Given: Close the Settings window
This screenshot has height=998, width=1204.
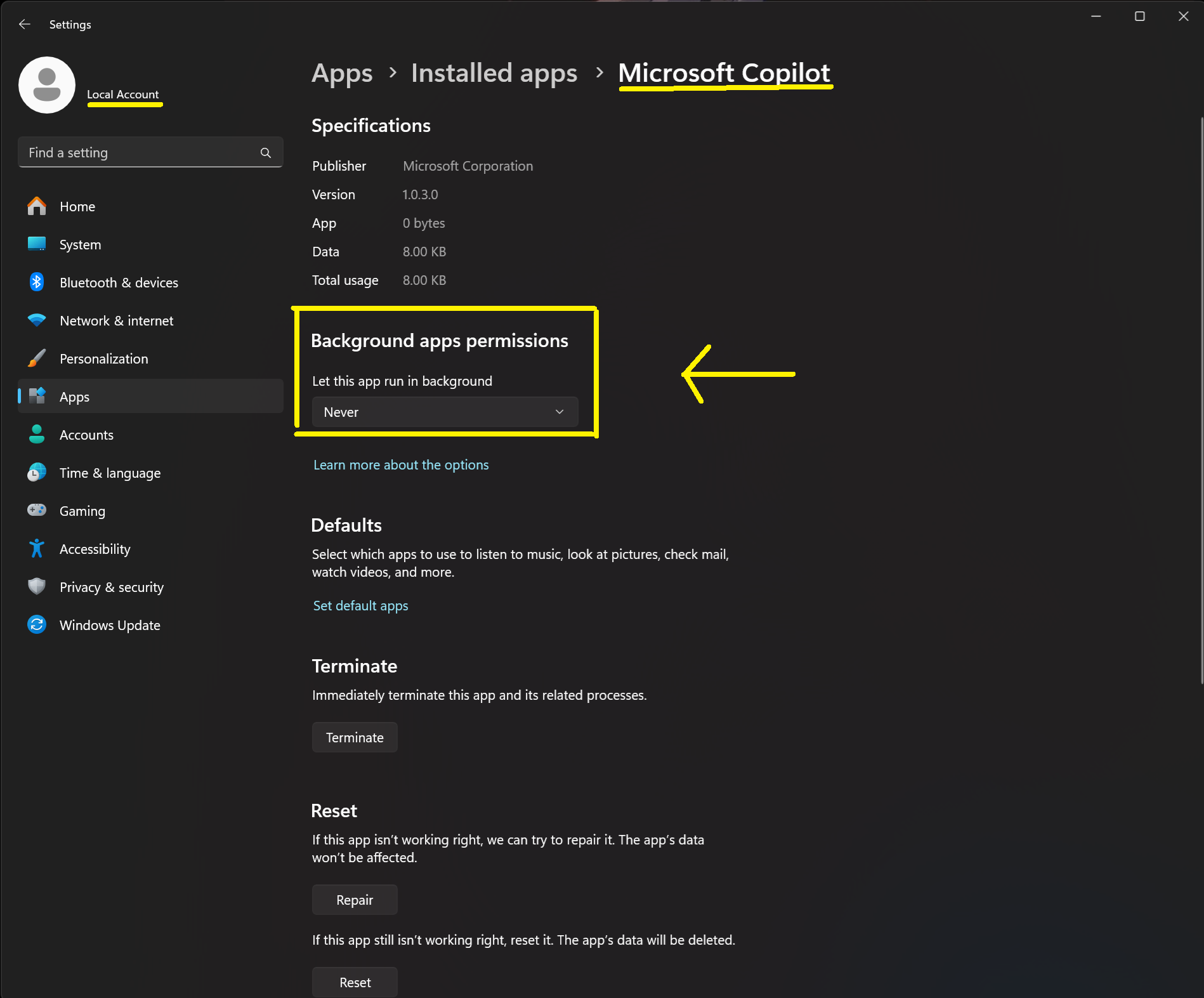Looking at the screenshot, I should 1183,16.
